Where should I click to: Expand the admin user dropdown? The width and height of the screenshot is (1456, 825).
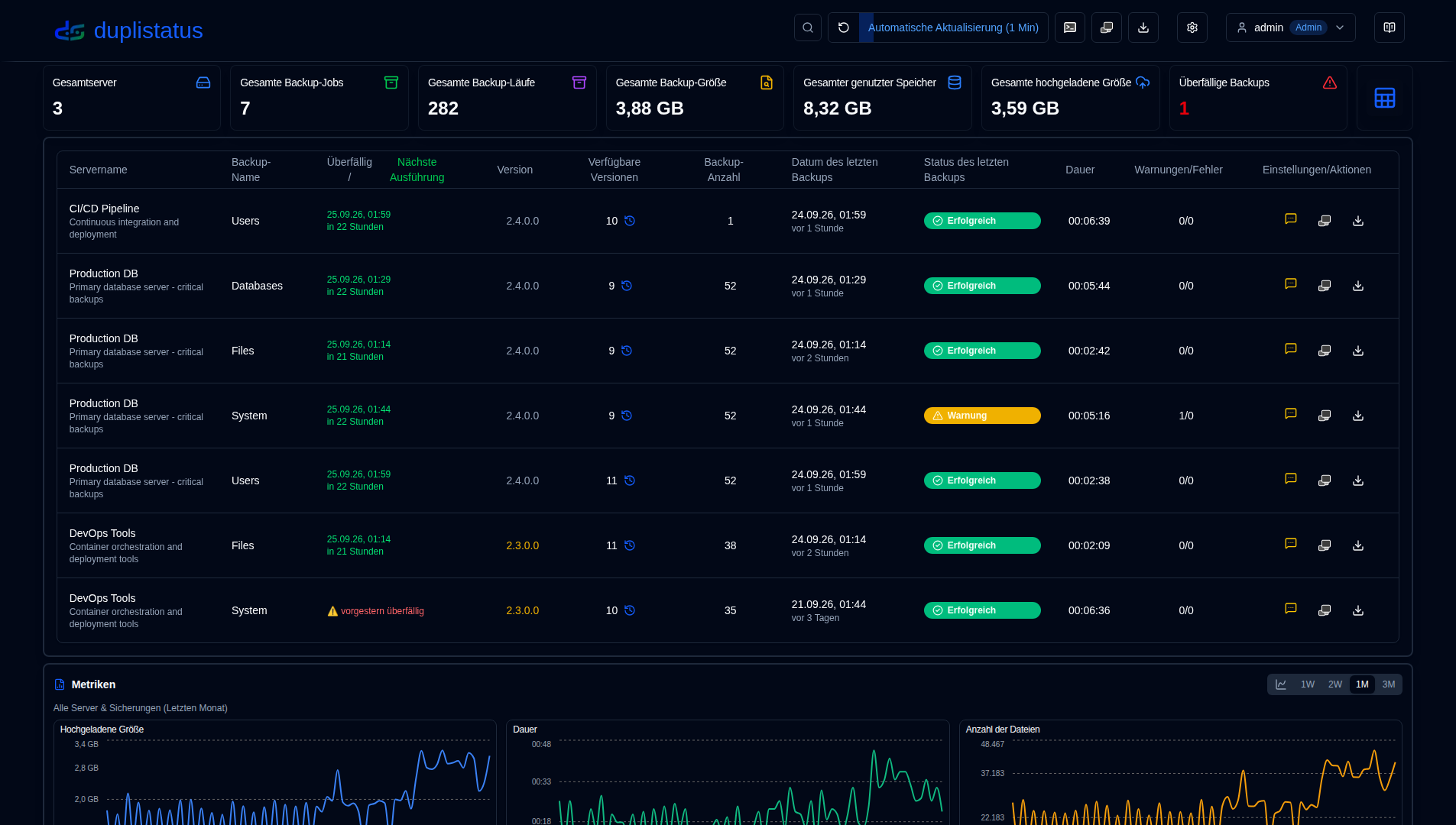click(1291, 27)
